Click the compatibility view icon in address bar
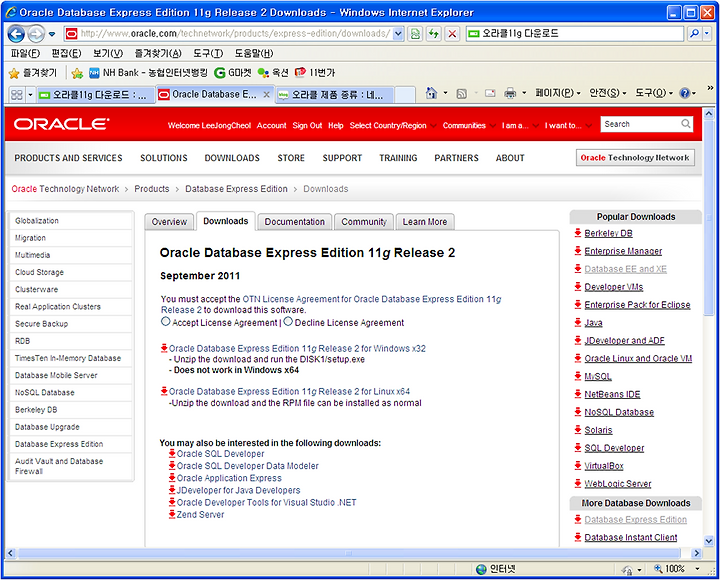Image resolution: width=720 pixels, height=580 pixels. tap(415, 34)
